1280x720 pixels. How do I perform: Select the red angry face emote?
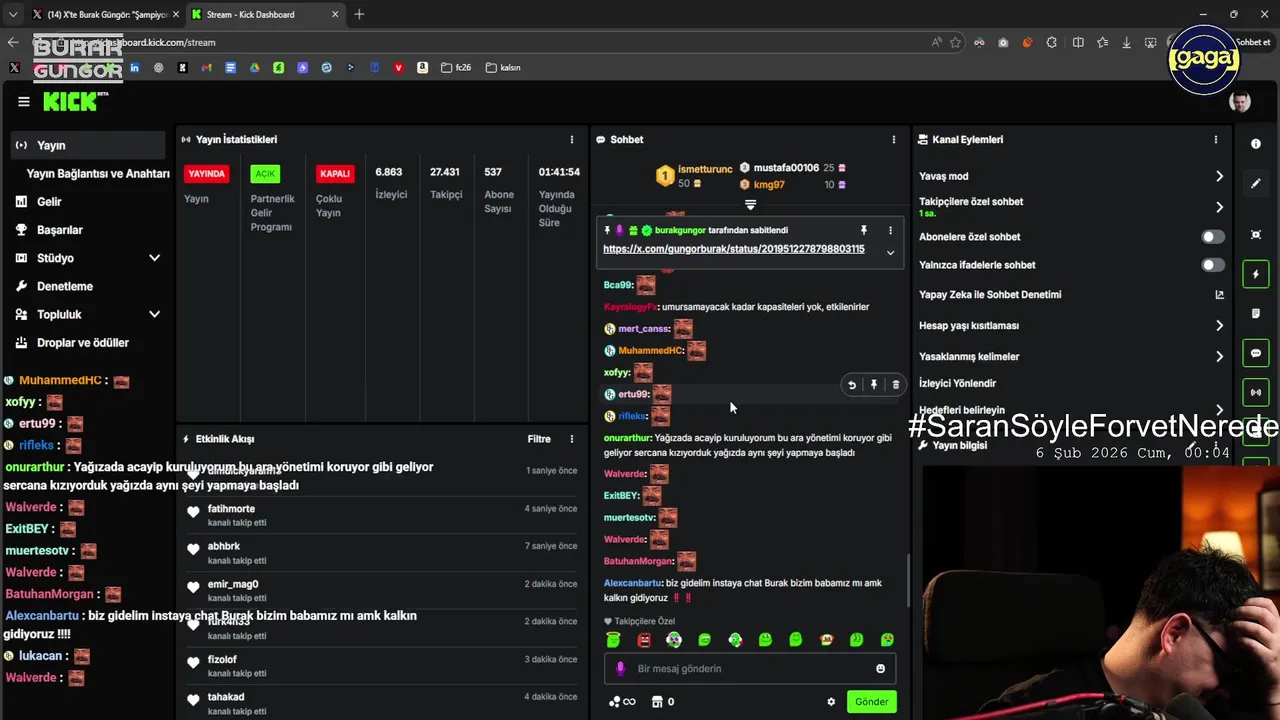644,640
